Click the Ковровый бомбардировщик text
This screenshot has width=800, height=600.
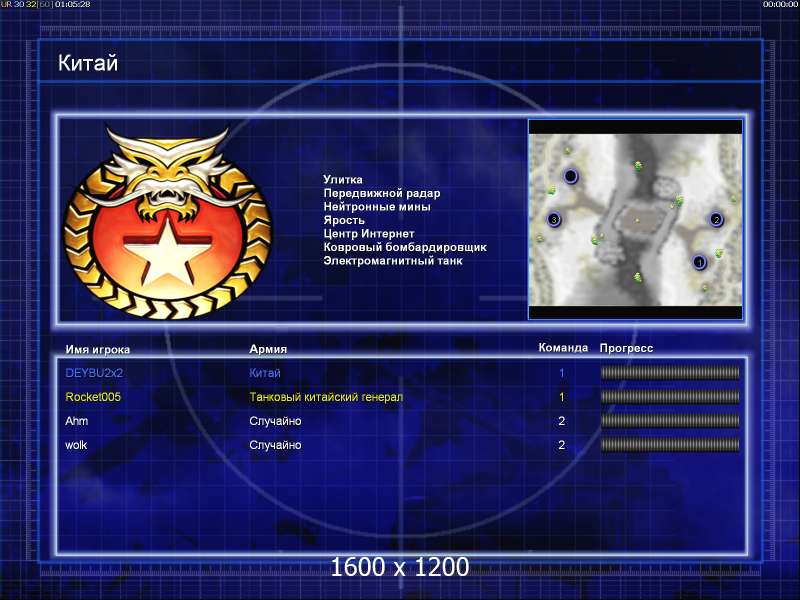tap(405, 247)
